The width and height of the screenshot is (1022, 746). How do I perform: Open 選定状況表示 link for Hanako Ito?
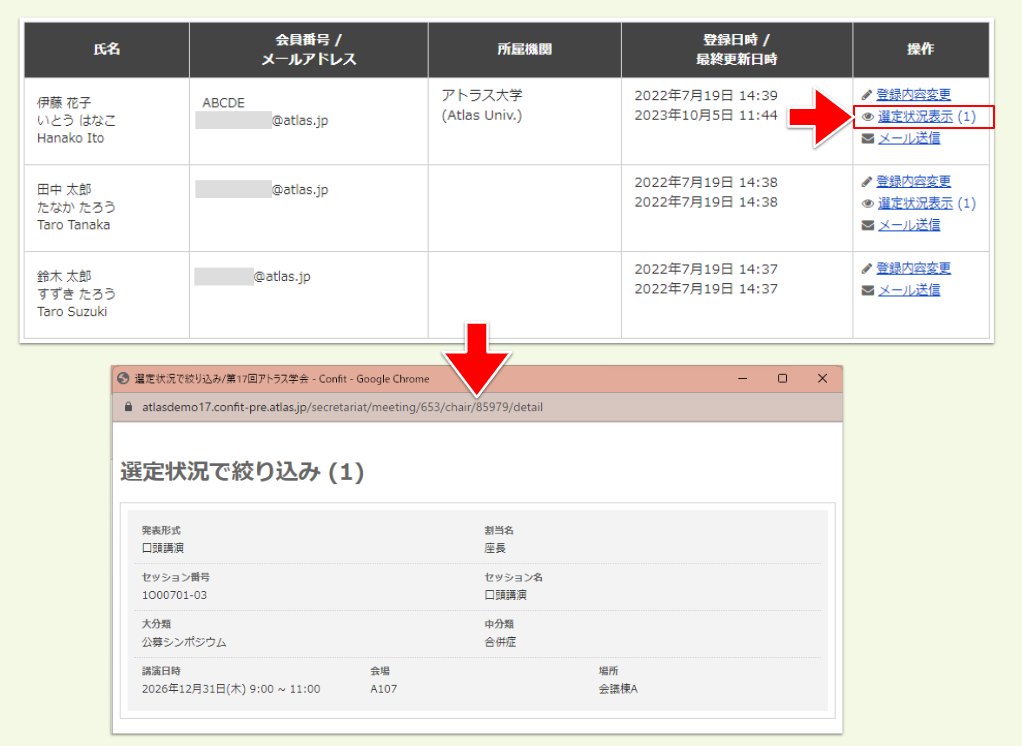click(x=915, y=117)
